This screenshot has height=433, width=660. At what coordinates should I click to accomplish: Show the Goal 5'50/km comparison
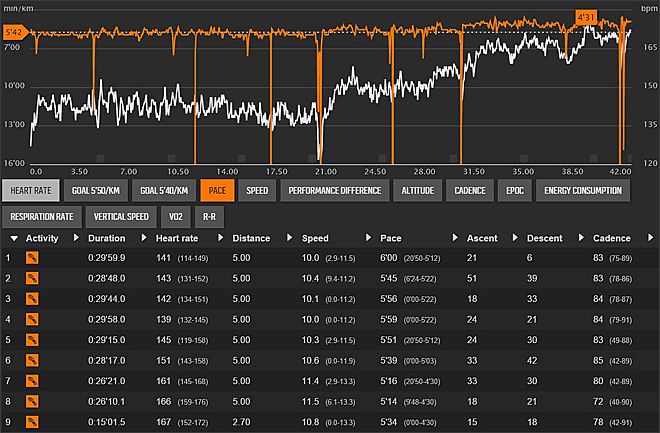pyautogui.click(x=96, y=189)
